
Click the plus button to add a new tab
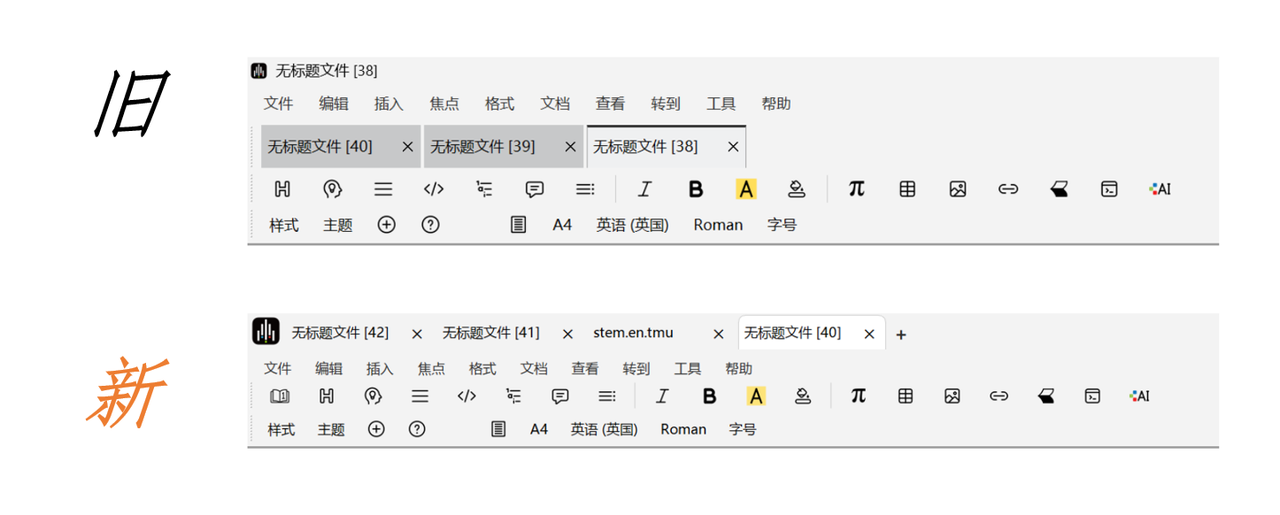pyautogui.click(x=901, y=335)
